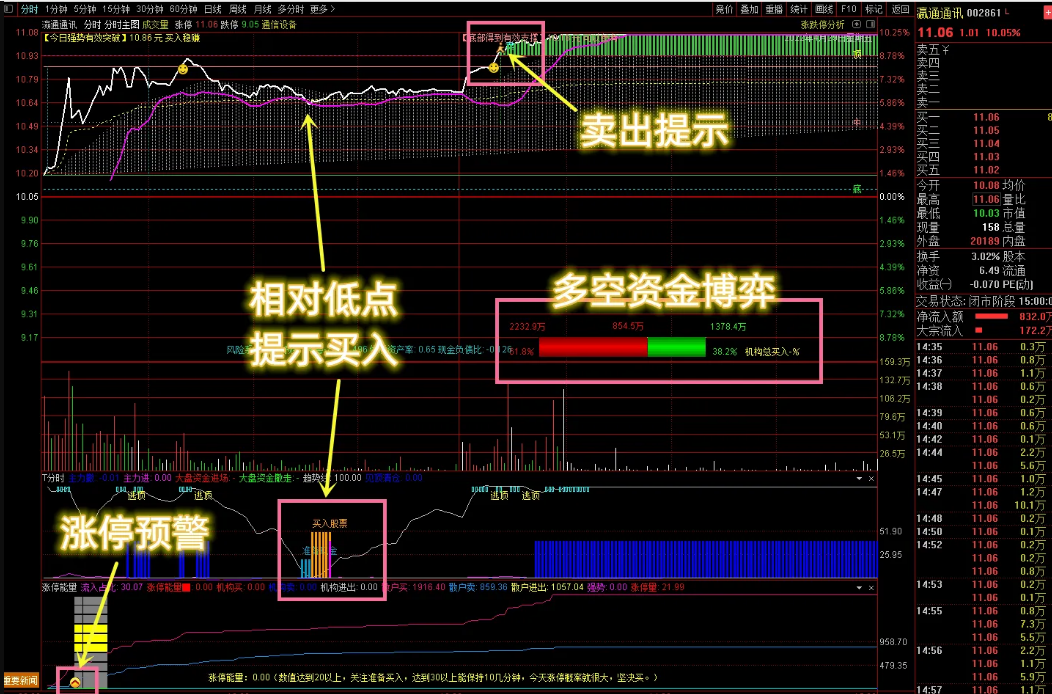Close the T分时 indicator panel
Viewport: 1052px width, 694px height.
coord(872,479)
